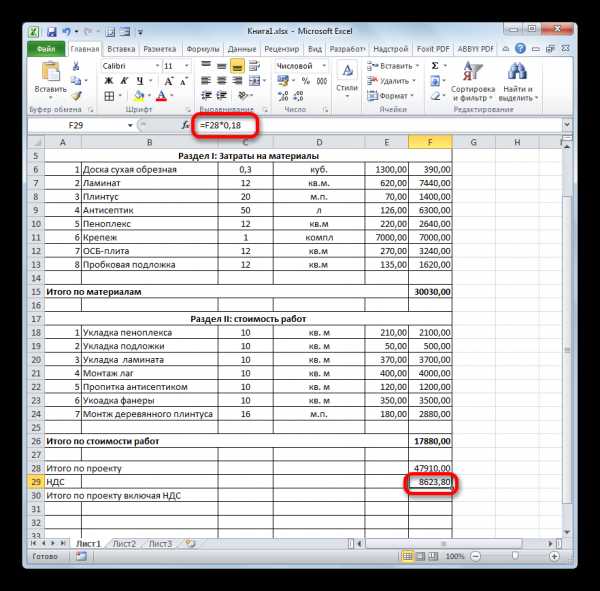Align cell text right
This screenshot has width=600, height=591.
coord(237,81)
